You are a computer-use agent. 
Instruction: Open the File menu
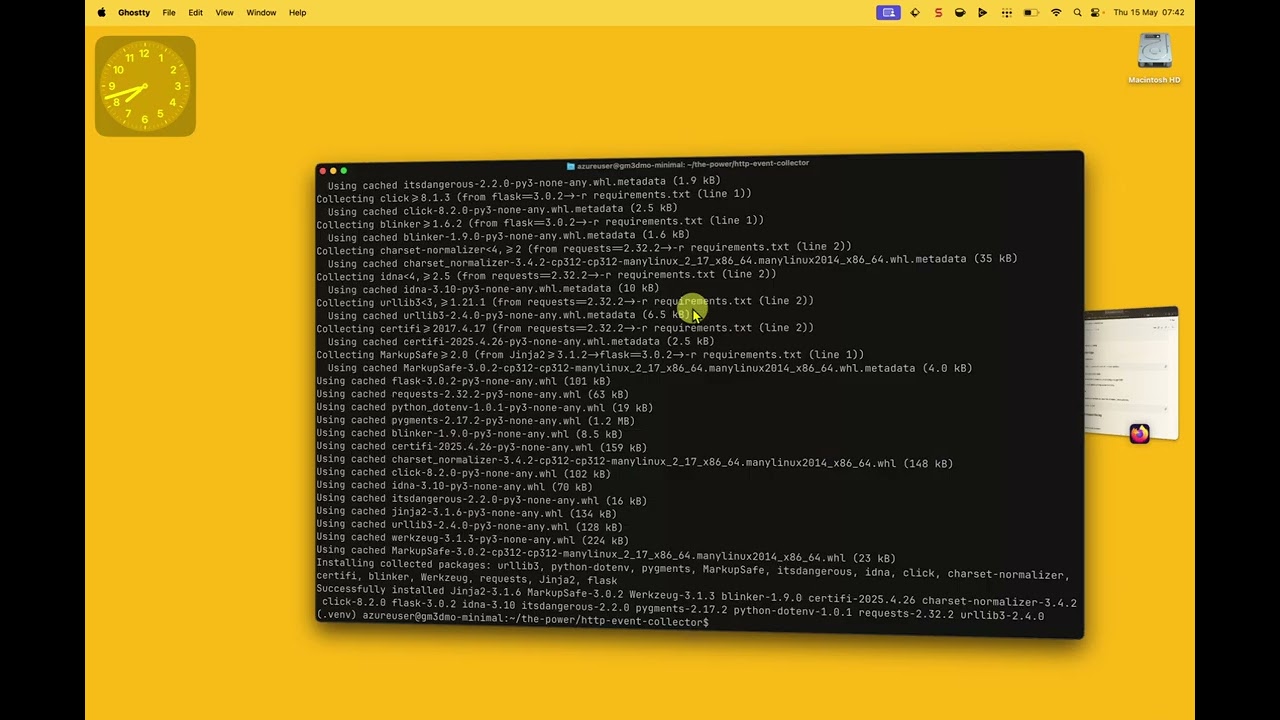(169, 12)
